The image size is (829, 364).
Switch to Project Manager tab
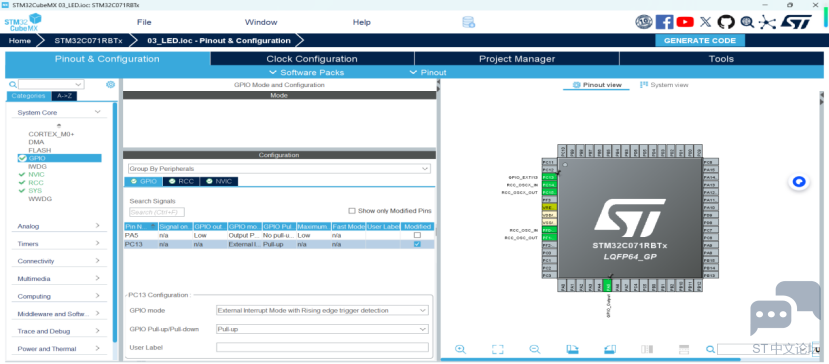coord(517,59)
